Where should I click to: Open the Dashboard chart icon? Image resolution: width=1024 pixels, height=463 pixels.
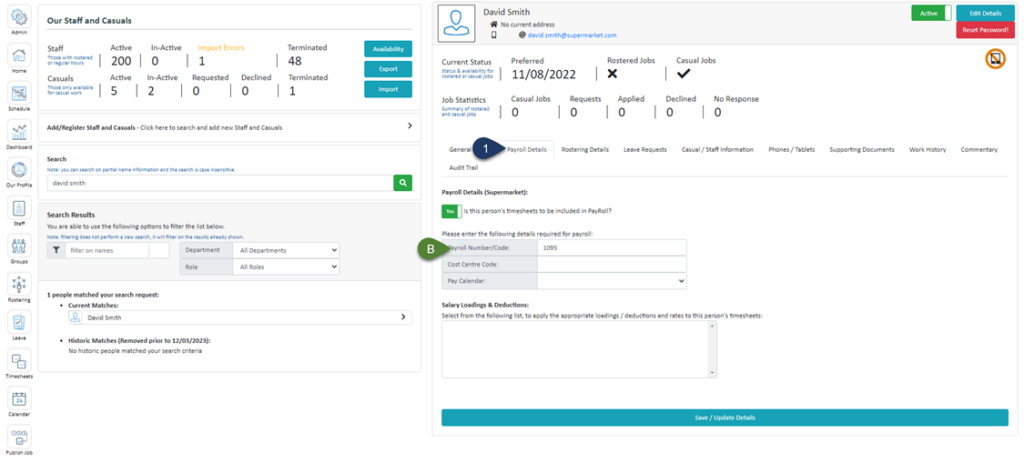20,131
